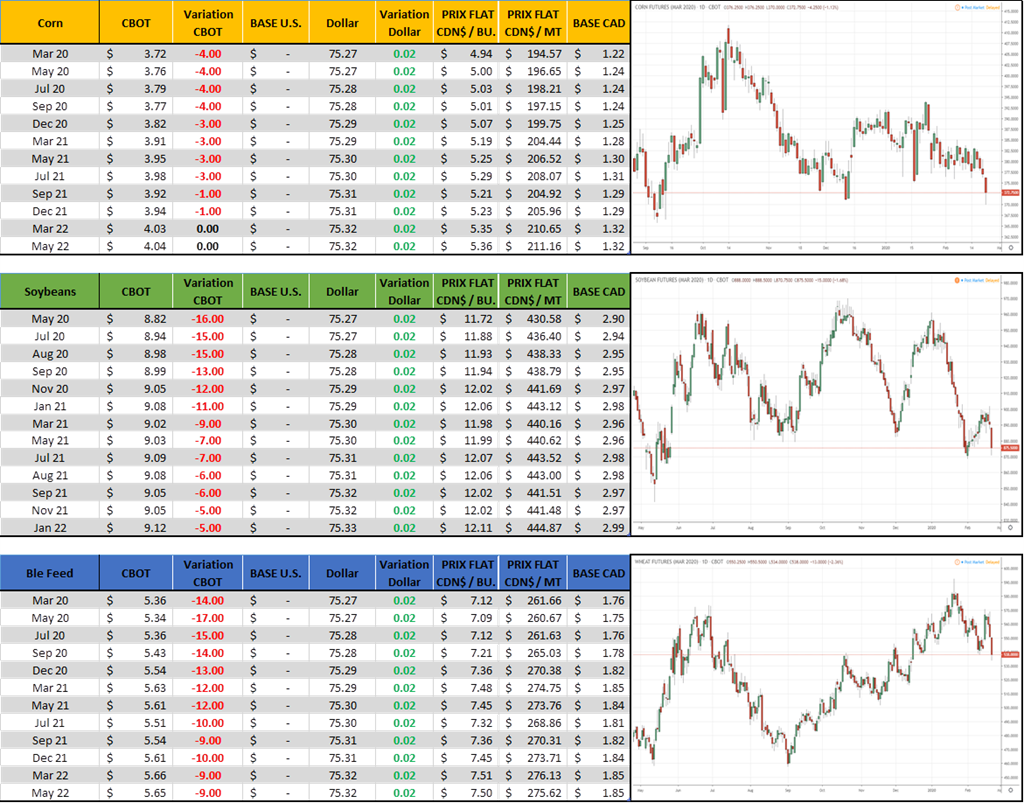Screen dimensions: 1024x803
Task: Click the soybean chart settings gear icon
Action: click(x=1010, y=526)
